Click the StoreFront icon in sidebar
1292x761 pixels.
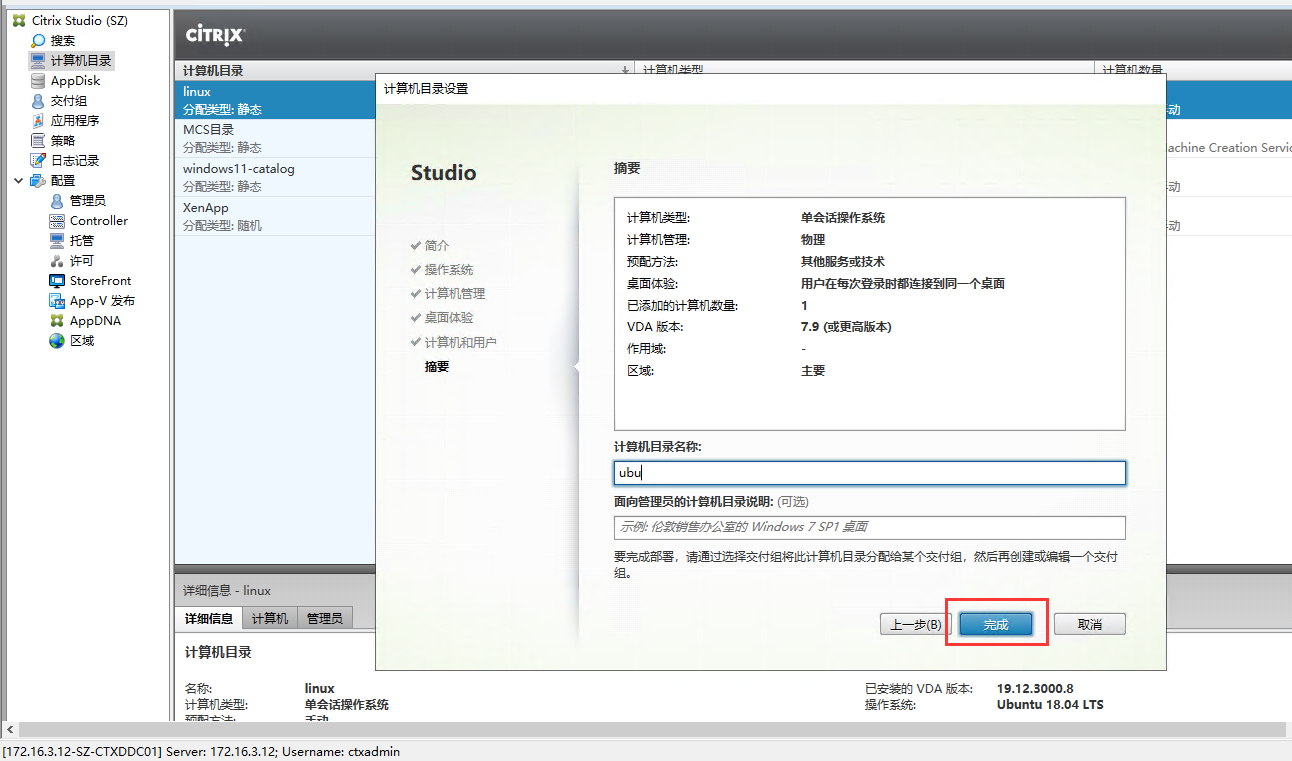[57, 280]
